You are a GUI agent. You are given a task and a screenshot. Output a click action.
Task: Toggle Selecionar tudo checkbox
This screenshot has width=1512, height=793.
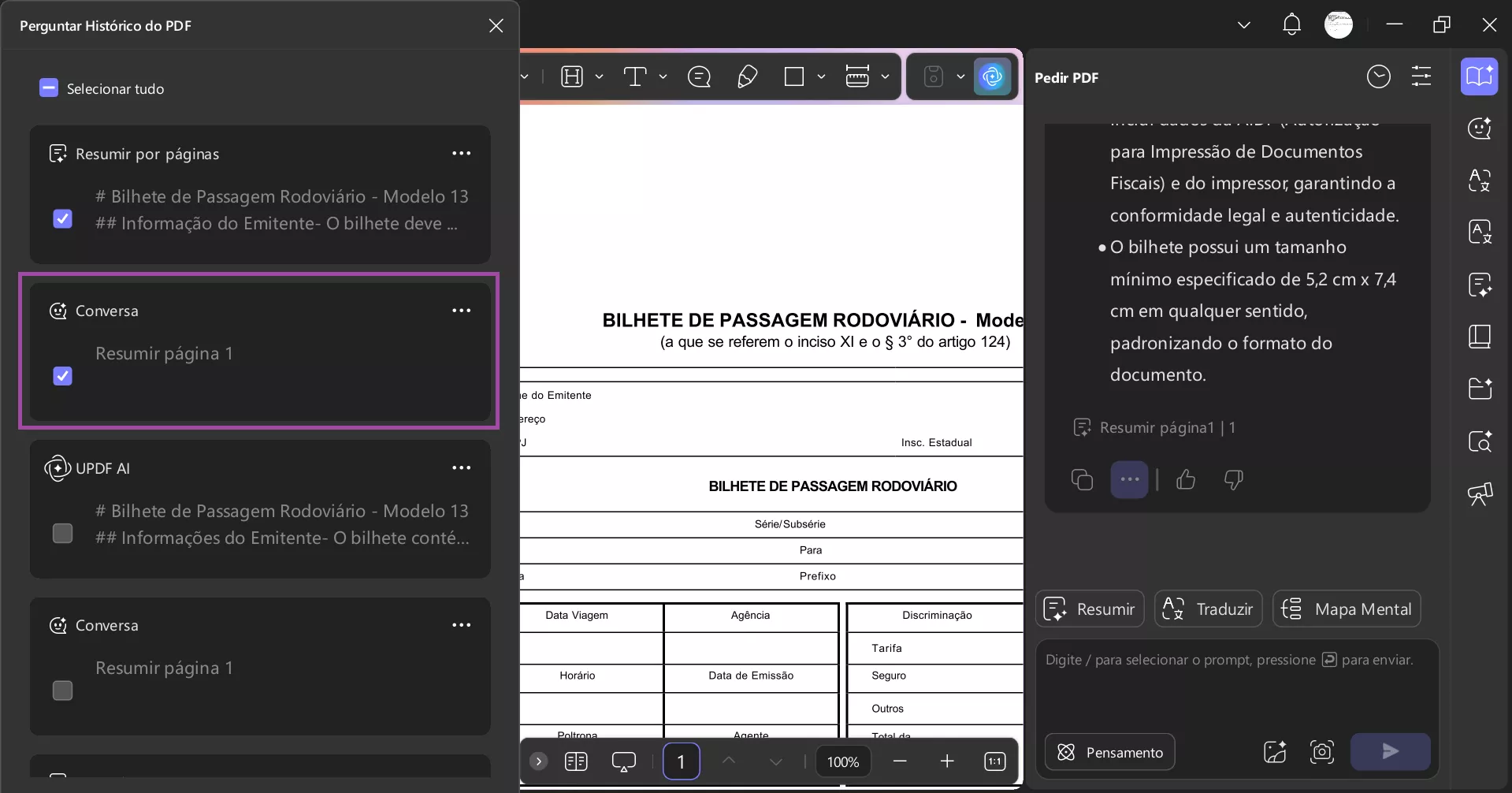47,87
